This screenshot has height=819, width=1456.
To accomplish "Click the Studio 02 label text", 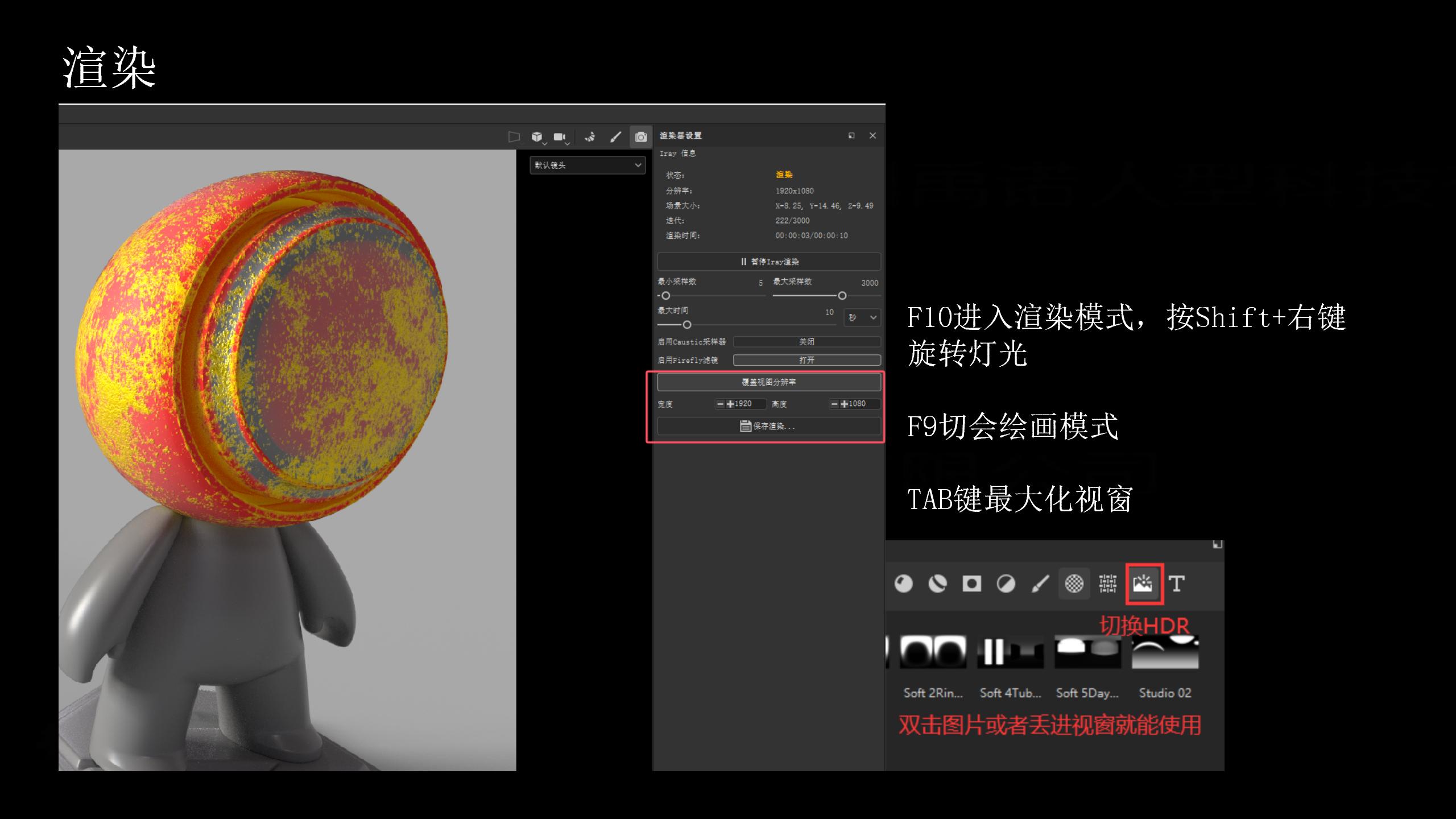I will (x=1165, y=693).
